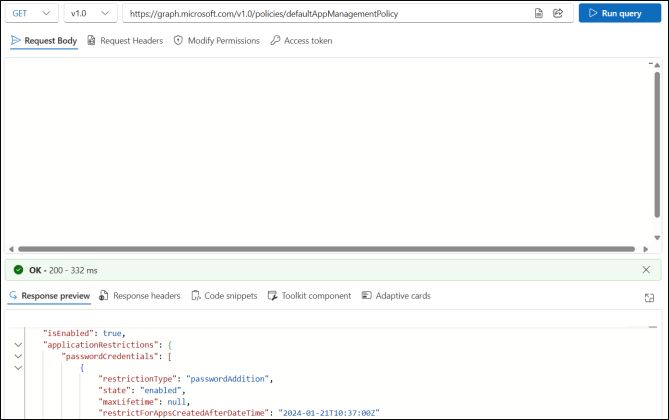Click the green OK status check icon

(18, 270)
